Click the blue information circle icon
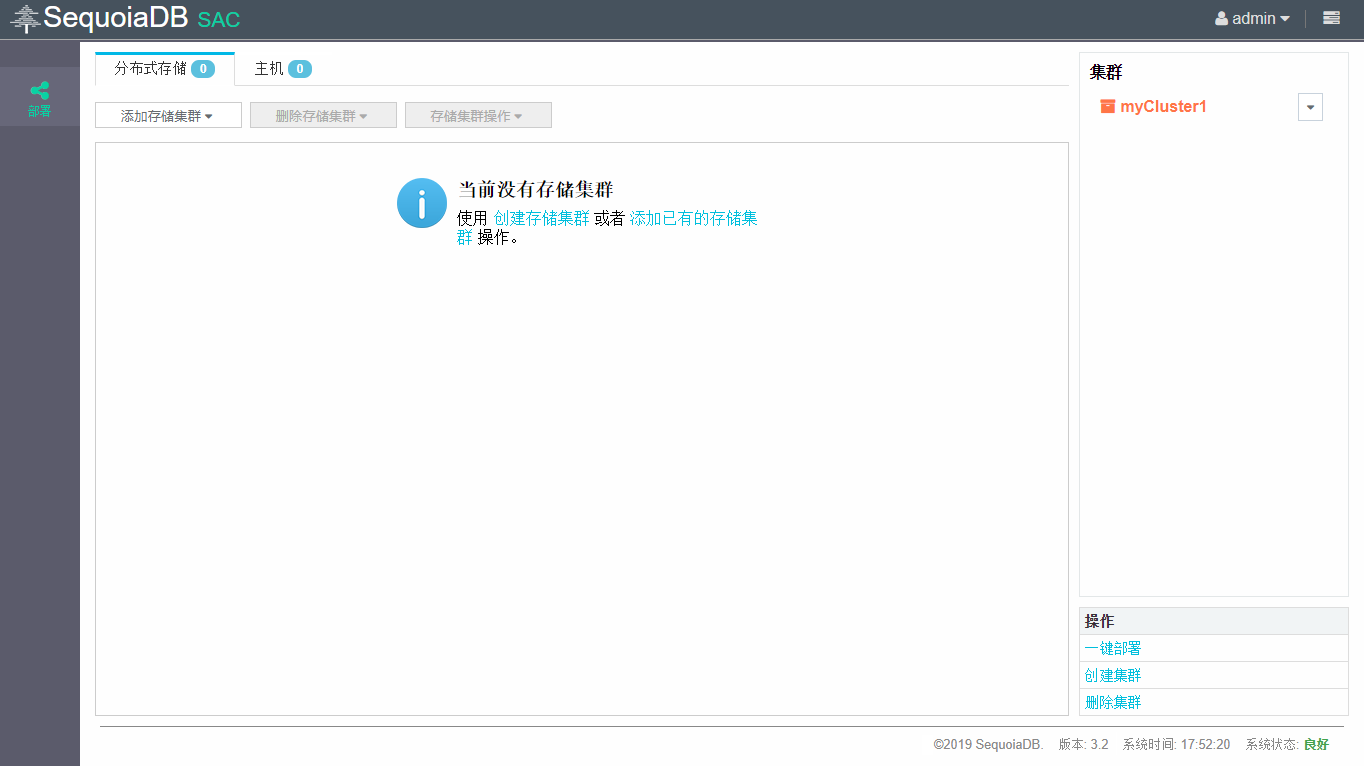 tap(421, 203)
